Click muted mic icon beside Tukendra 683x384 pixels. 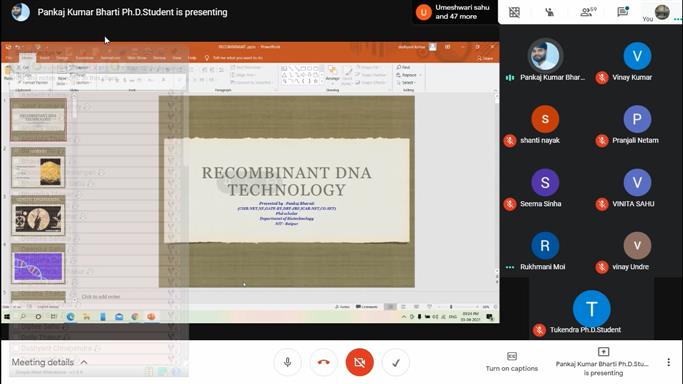(x=539, y=330)
